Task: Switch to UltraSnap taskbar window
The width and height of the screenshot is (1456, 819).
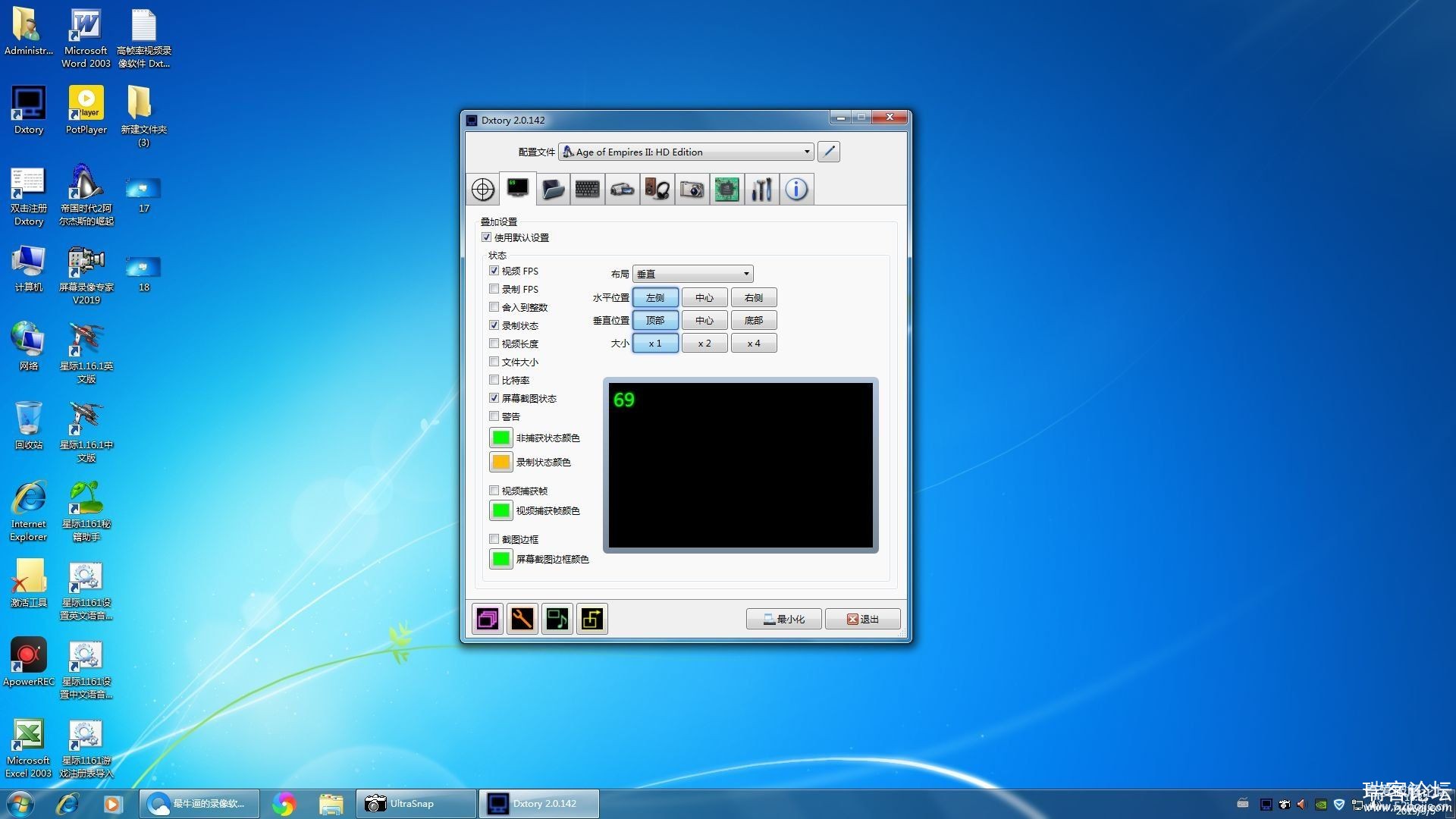Action: 416,804
